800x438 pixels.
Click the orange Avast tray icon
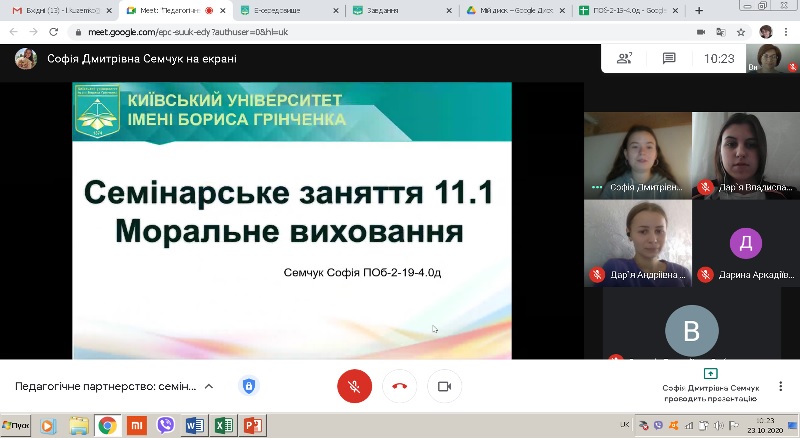[x=673, y=425]
